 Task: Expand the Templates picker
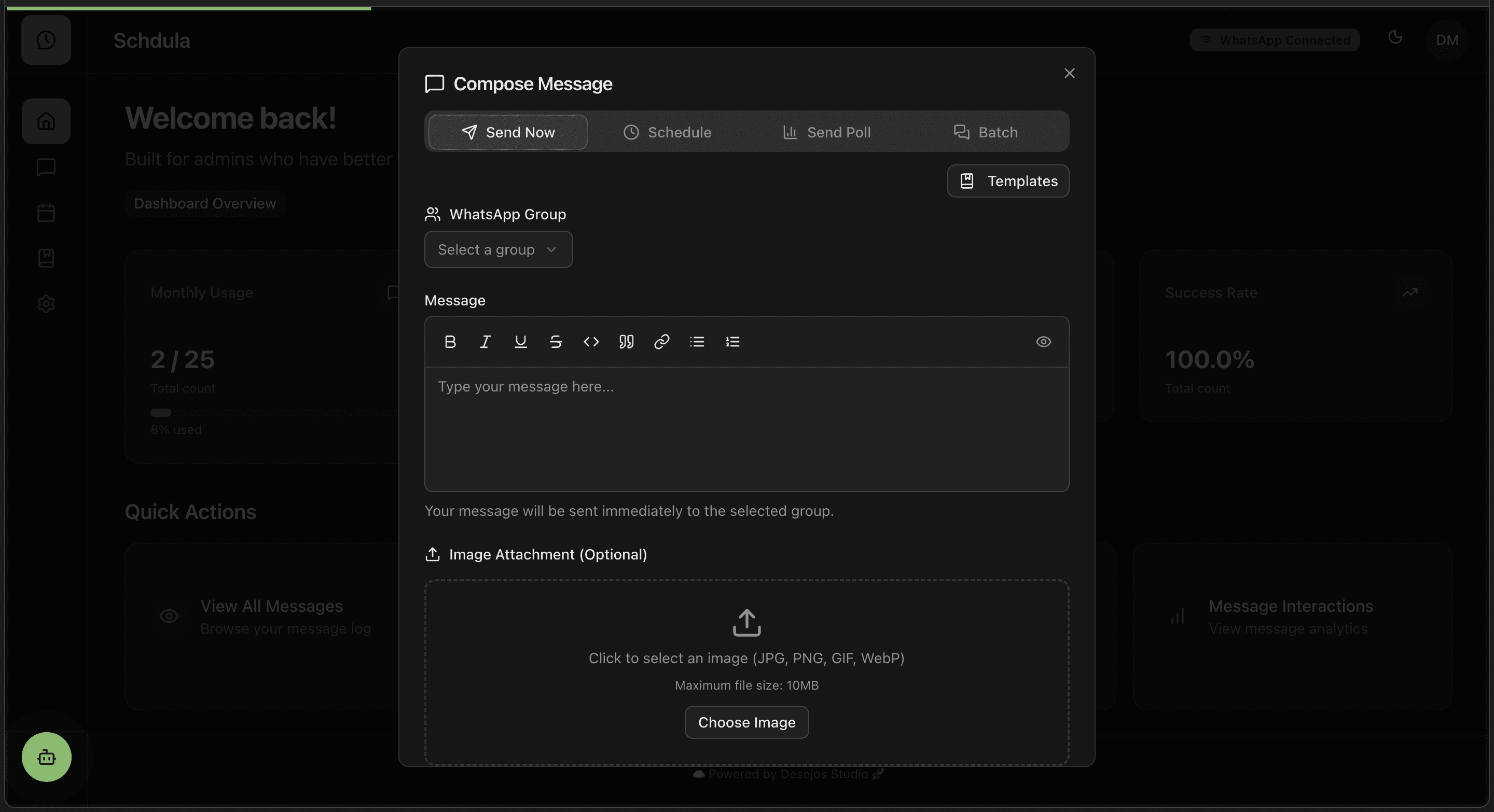[x=1008, y=180]
